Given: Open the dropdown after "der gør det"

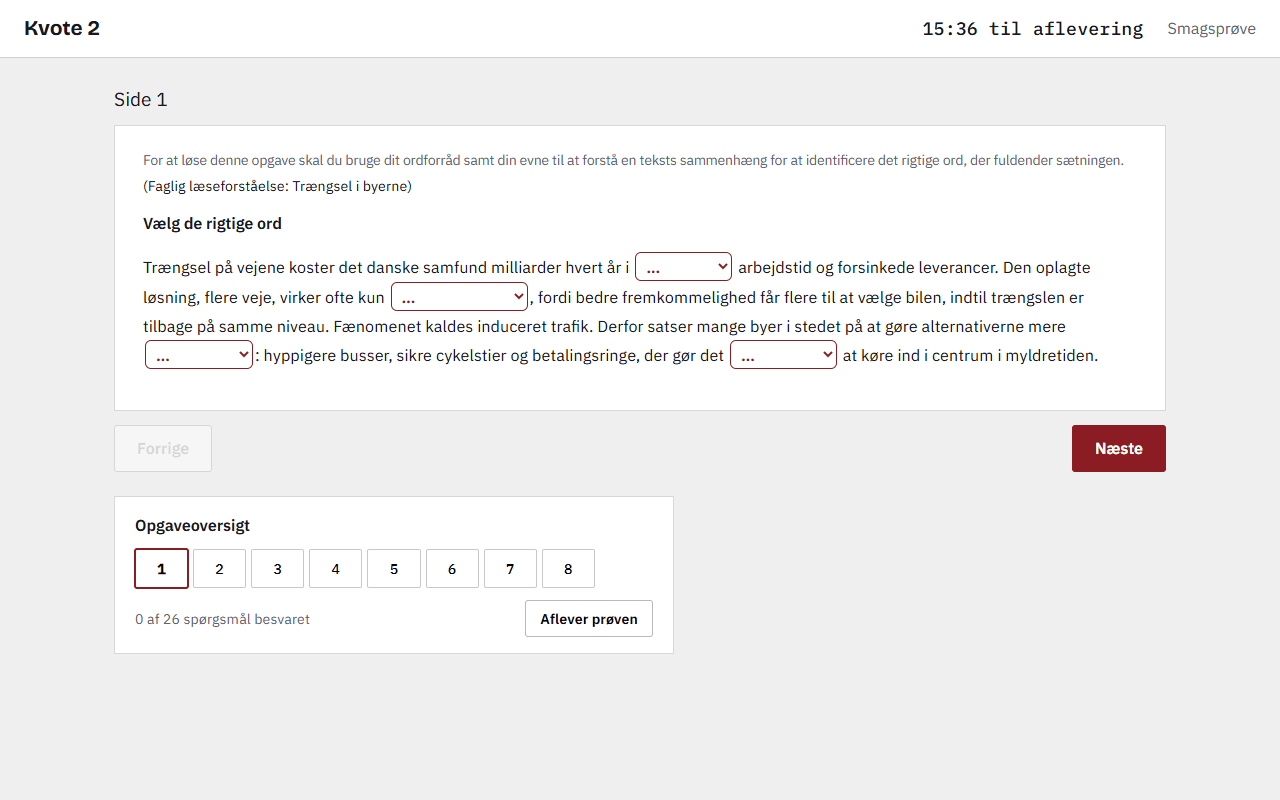Looking at the screenshot, I should pyautogui.click(x=783, y=355).
